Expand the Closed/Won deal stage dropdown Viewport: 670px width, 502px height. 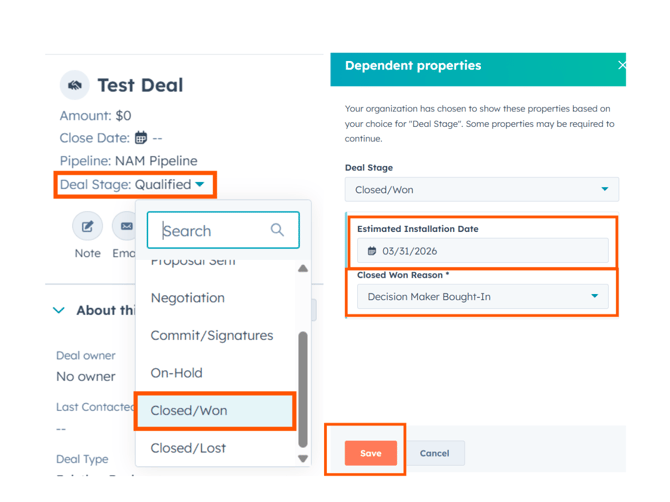(604, 190)
